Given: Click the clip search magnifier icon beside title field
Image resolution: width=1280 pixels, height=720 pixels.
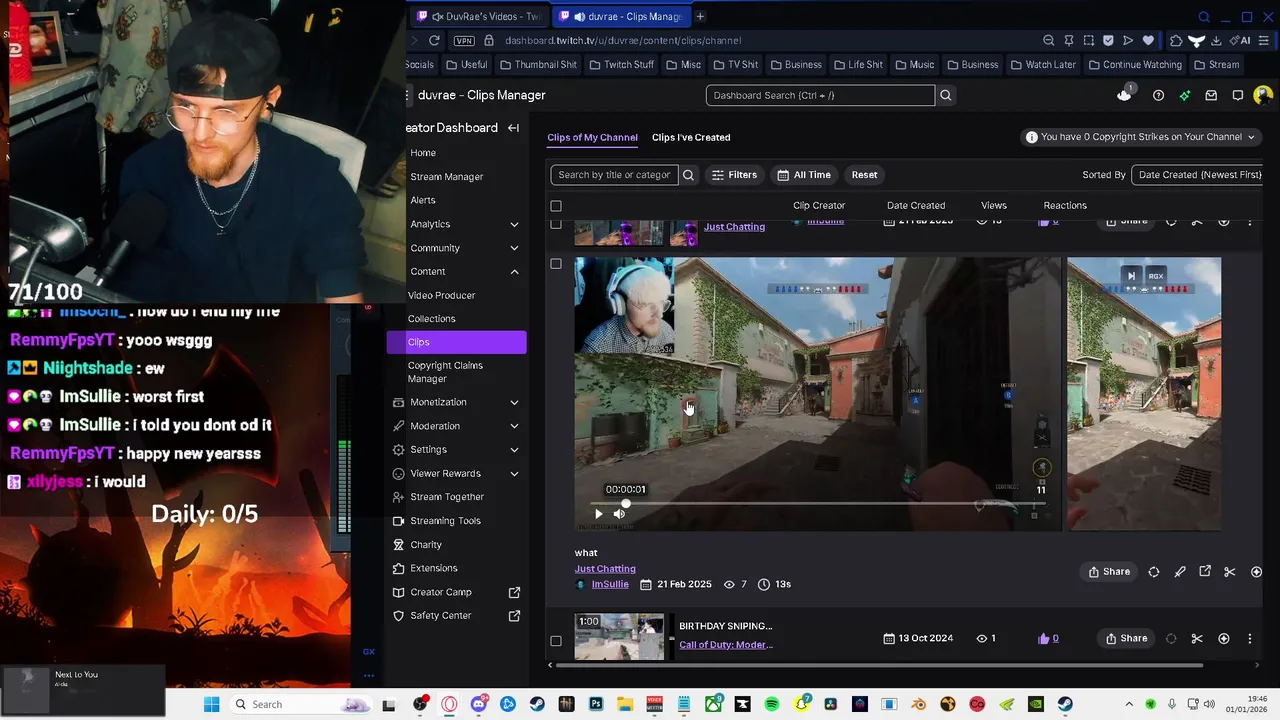Looking at the screenshot, I should point(688,175).
